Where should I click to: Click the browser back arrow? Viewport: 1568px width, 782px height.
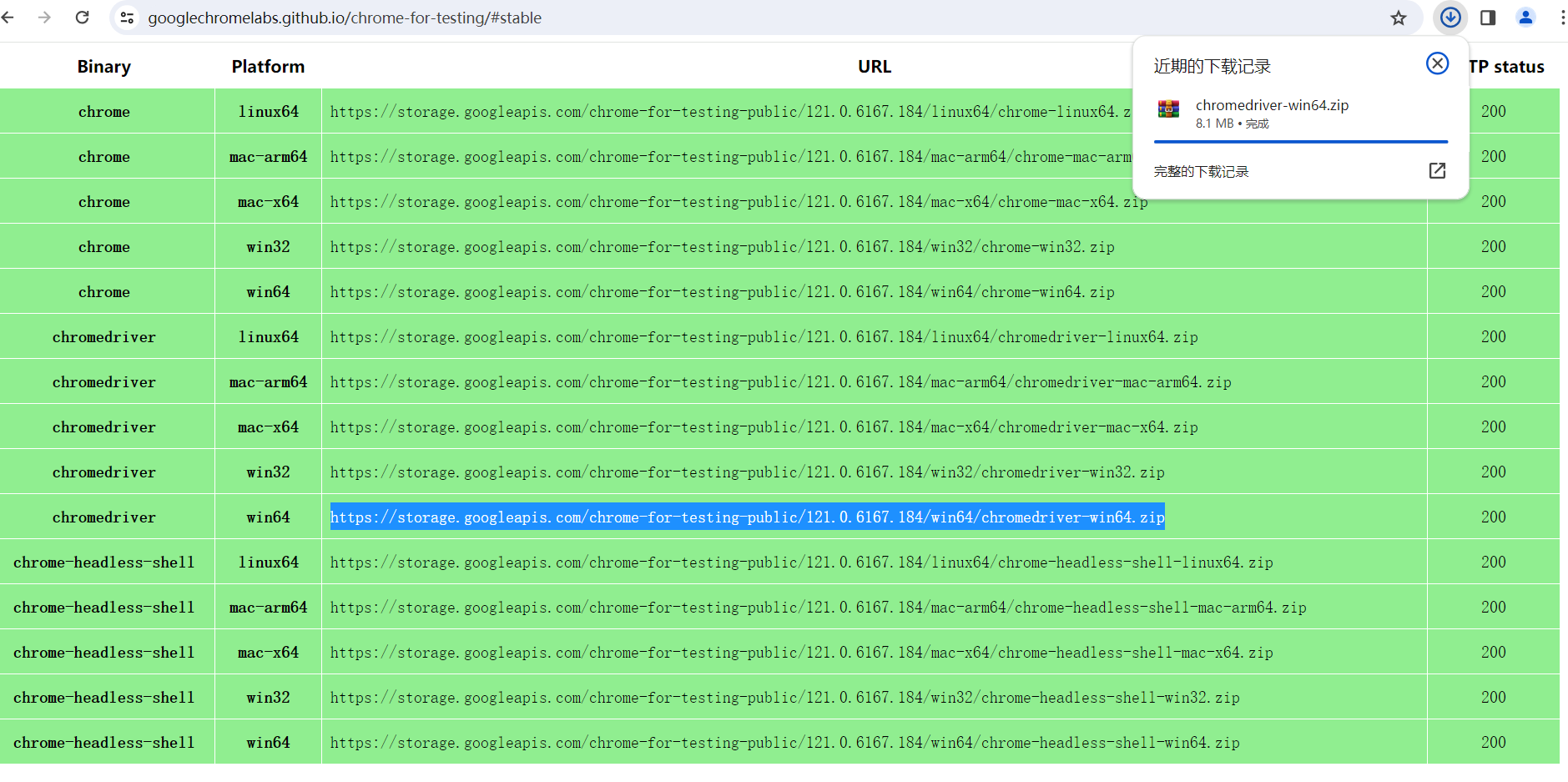[x=8, y=18]
